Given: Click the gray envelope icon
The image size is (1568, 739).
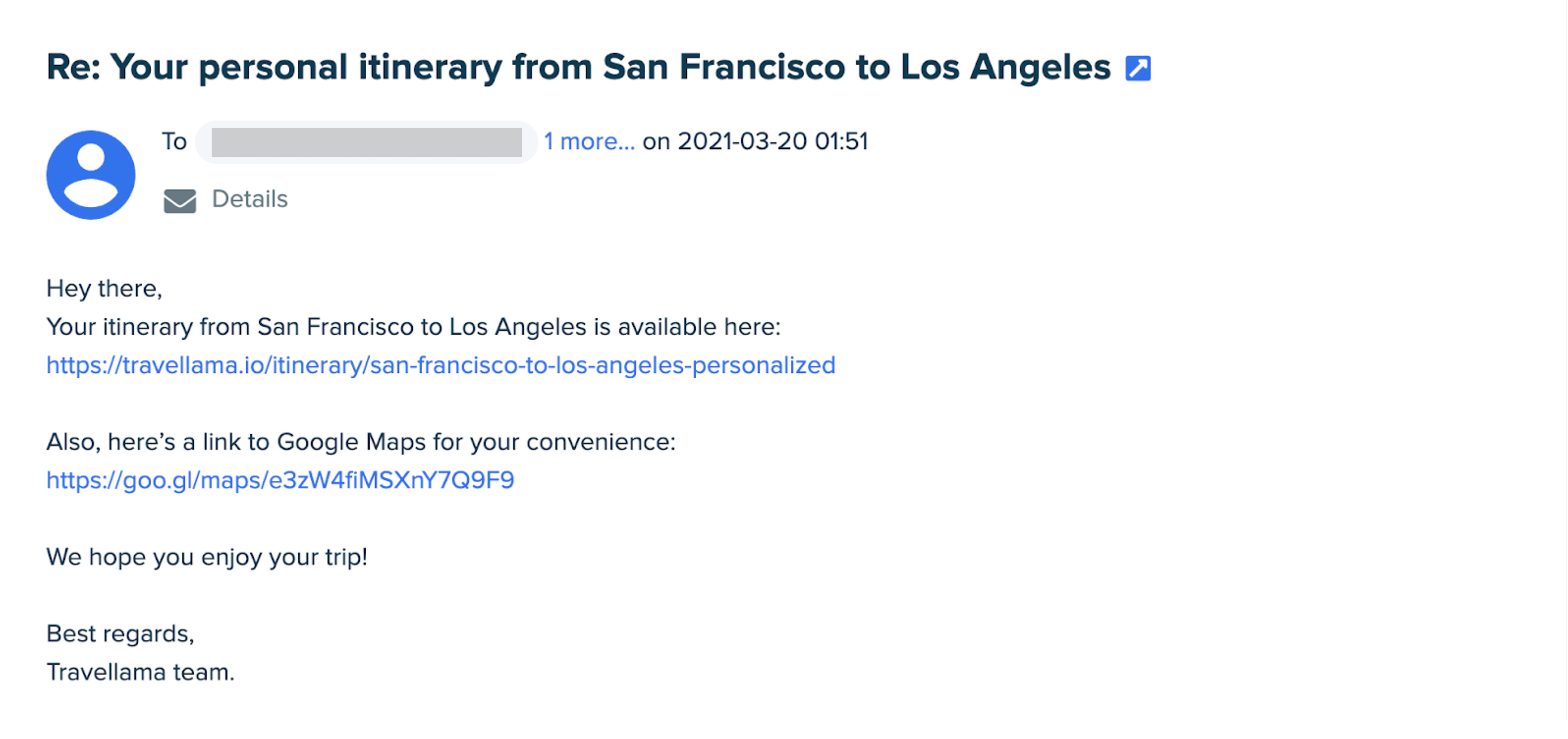Looking at the screenshot, I should pos(180,200).
